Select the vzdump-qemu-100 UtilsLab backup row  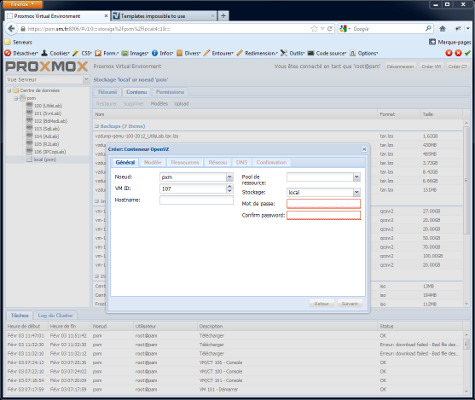(x=278, y=136)
